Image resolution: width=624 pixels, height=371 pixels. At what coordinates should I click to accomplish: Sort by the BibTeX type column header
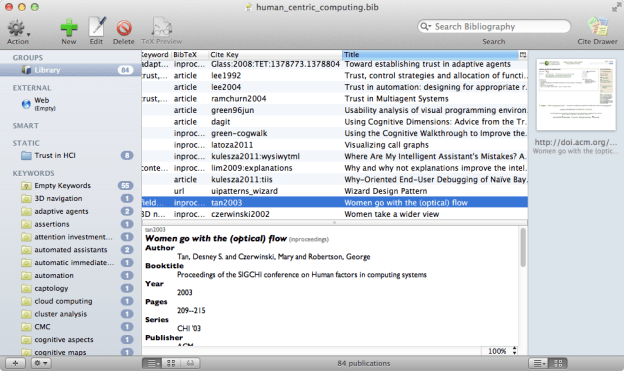tap(189, 55)
